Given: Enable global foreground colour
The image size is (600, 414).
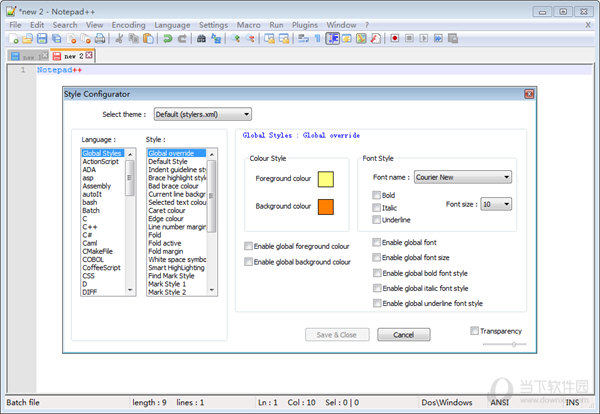Looking at the screenshot, I should click(x=248, y=246).
